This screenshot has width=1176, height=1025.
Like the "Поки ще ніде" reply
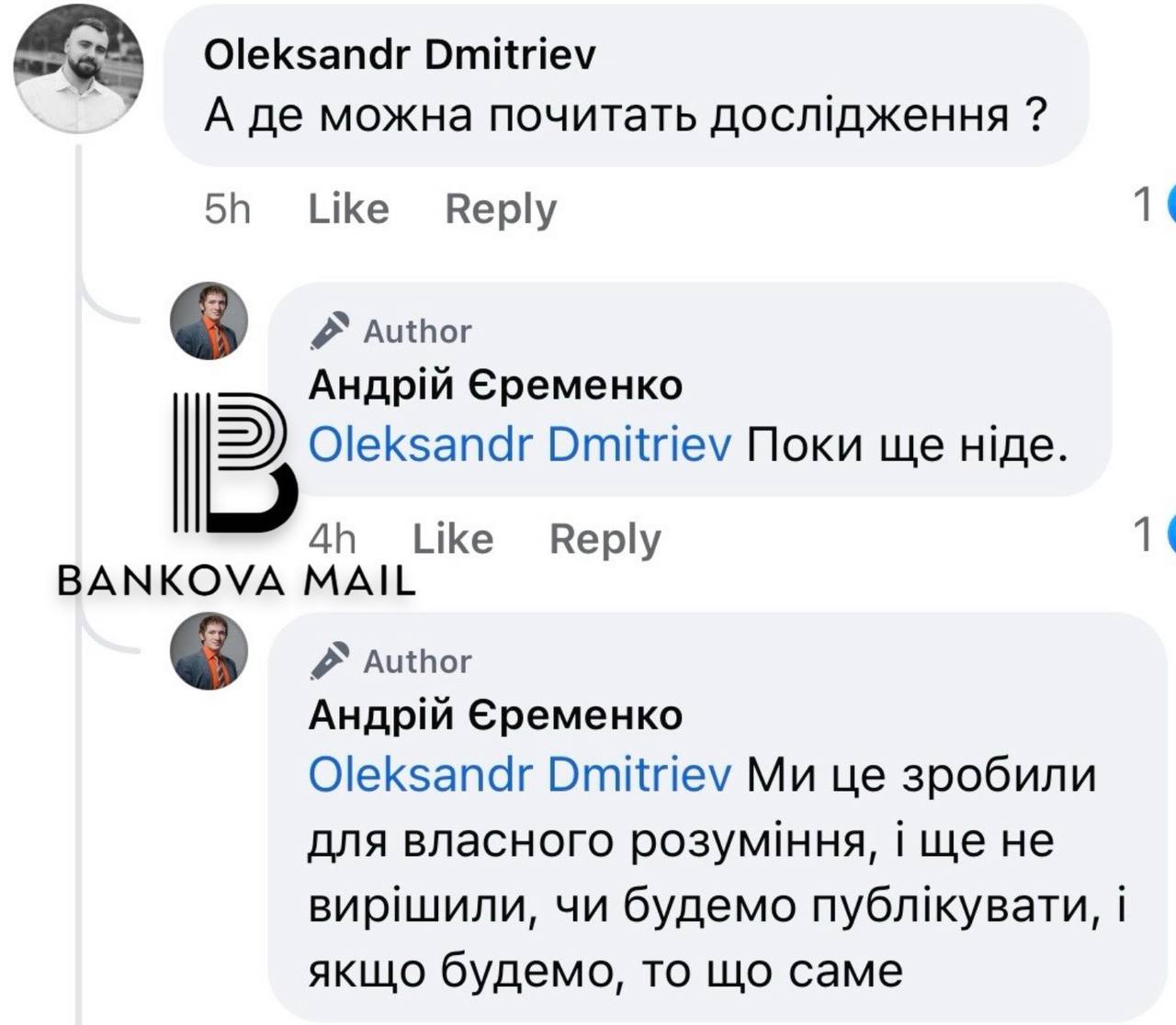coord(453,539)
